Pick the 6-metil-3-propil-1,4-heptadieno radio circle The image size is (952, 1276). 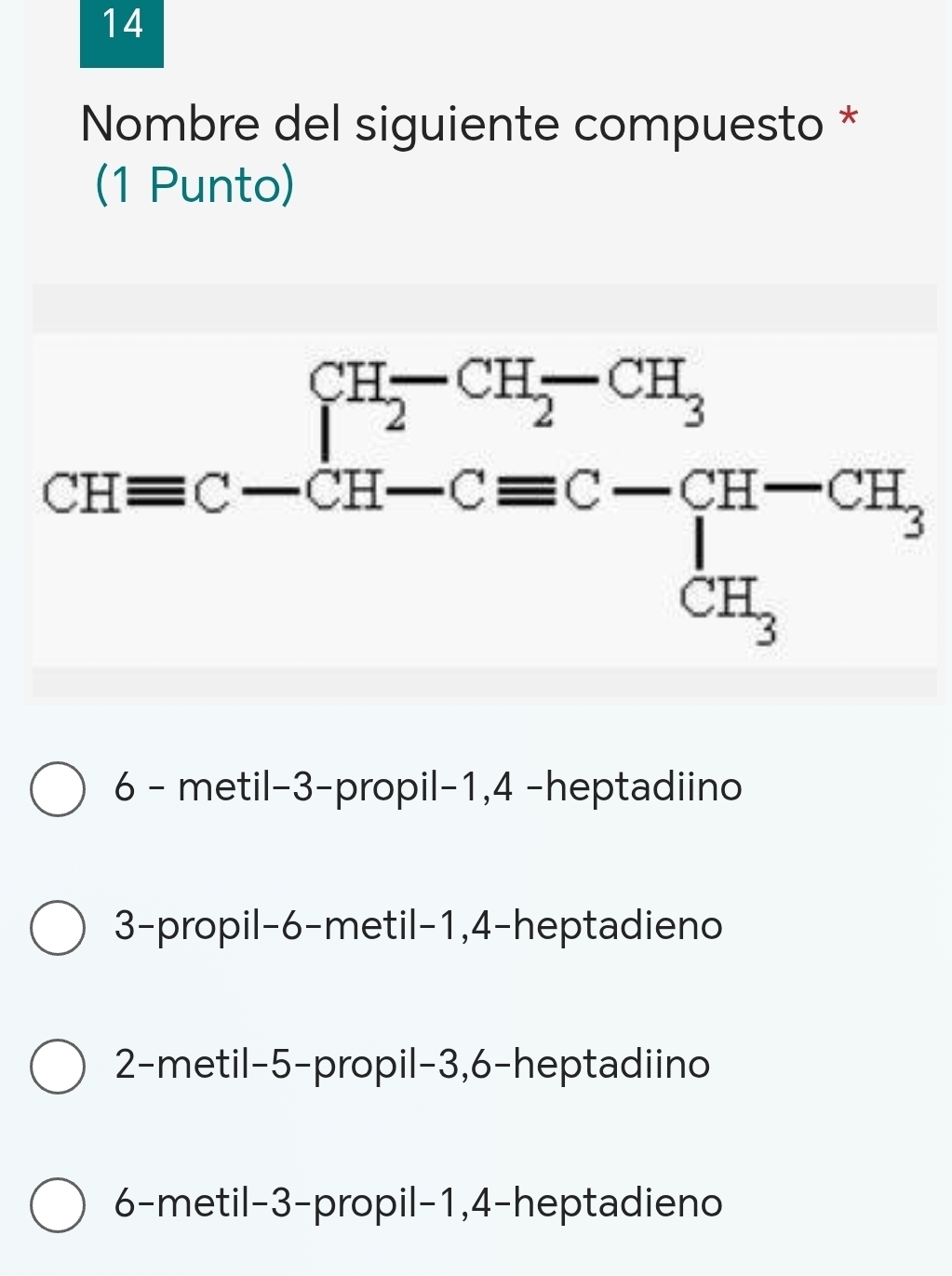coord(58,1204)
